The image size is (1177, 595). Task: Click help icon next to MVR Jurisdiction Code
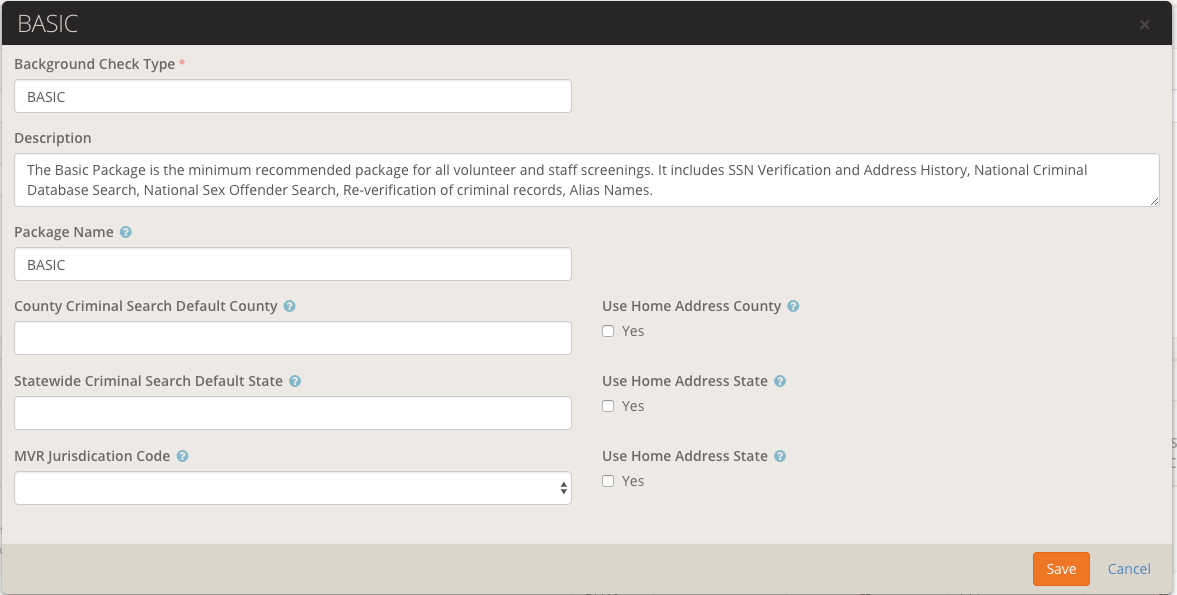182,456
